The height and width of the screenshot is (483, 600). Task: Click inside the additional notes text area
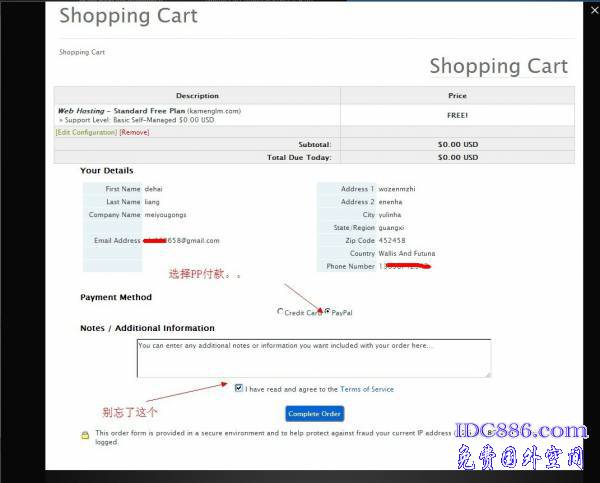pos(313,358)
